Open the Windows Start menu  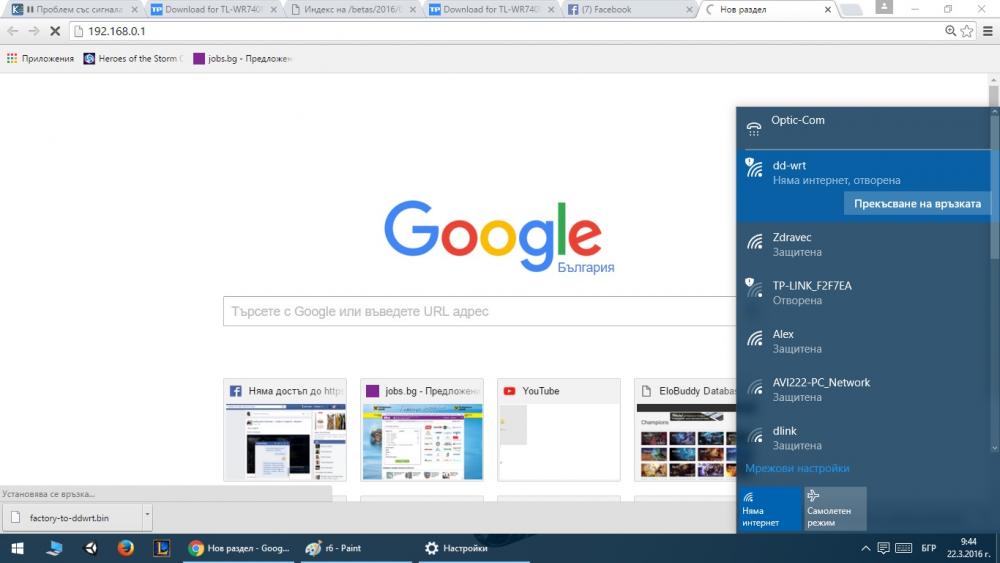[x=17, y=548]
